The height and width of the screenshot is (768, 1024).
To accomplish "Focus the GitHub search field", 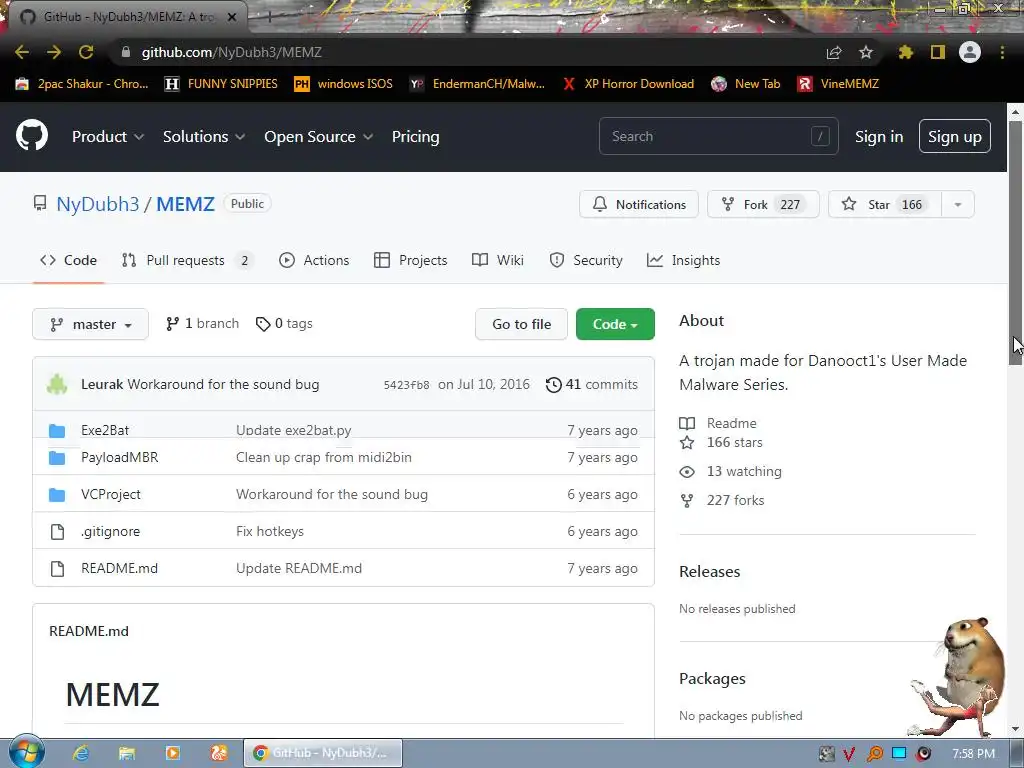I will point(718,136).
